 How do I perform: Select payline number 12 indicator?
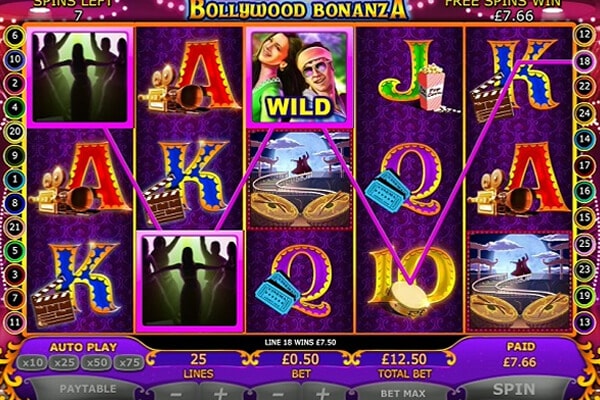[584, 35]
